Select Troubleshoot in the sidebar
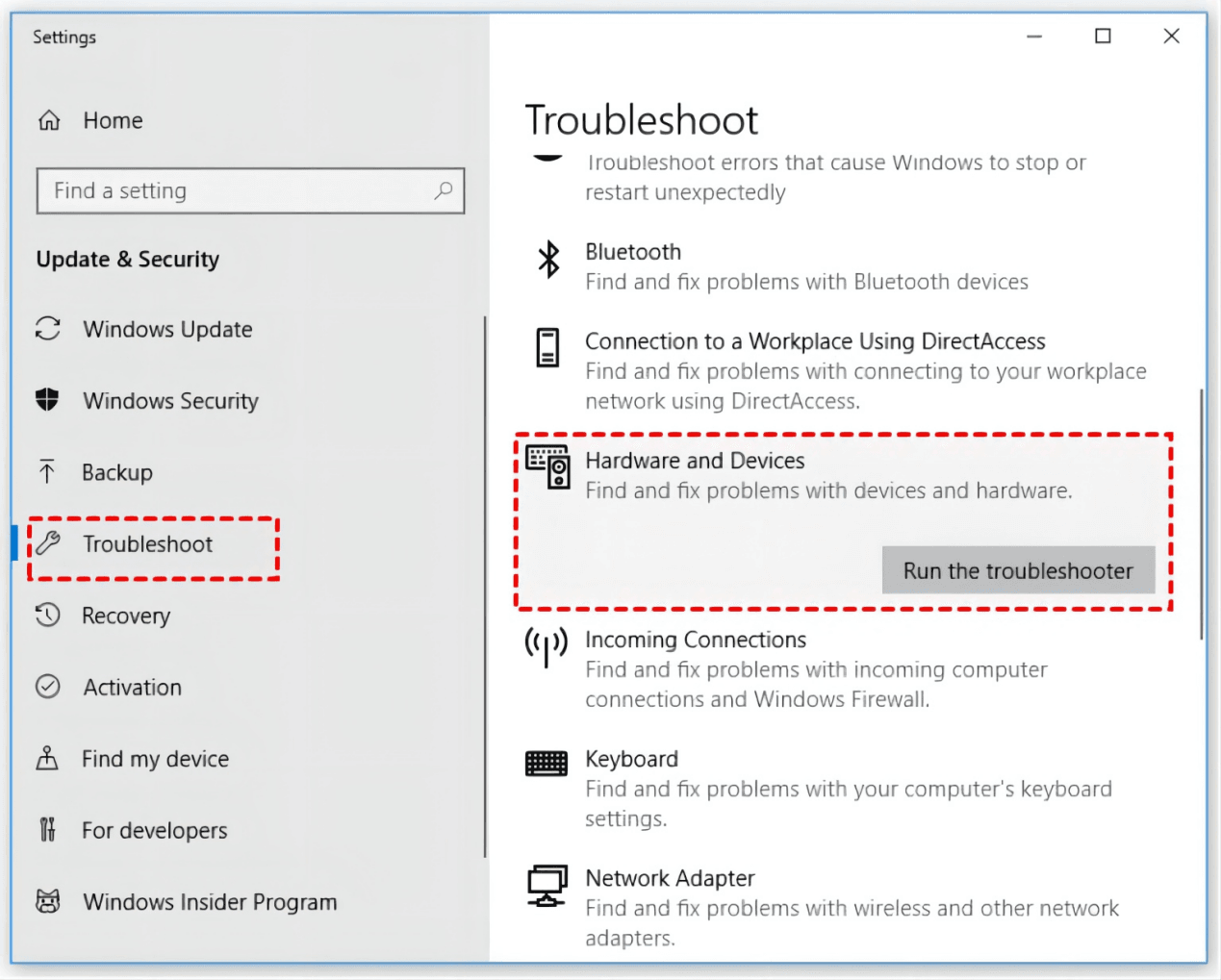The width and height of the screenshot is (1221, 980). (x=147, y=544)
